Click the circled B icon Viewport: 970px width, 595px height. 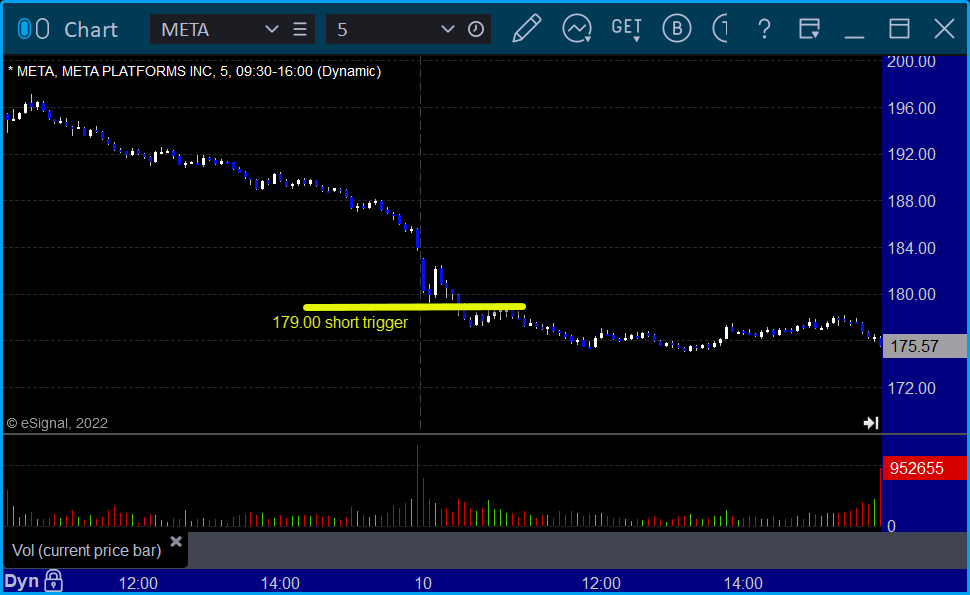tap(677, 28)
